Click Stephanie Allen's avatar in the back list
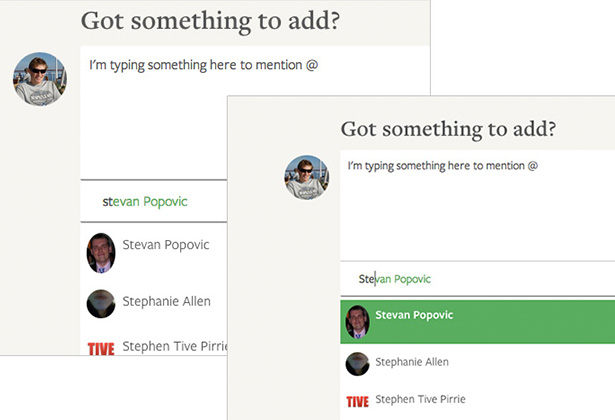 pyautogui.click(x=101, y=304)
